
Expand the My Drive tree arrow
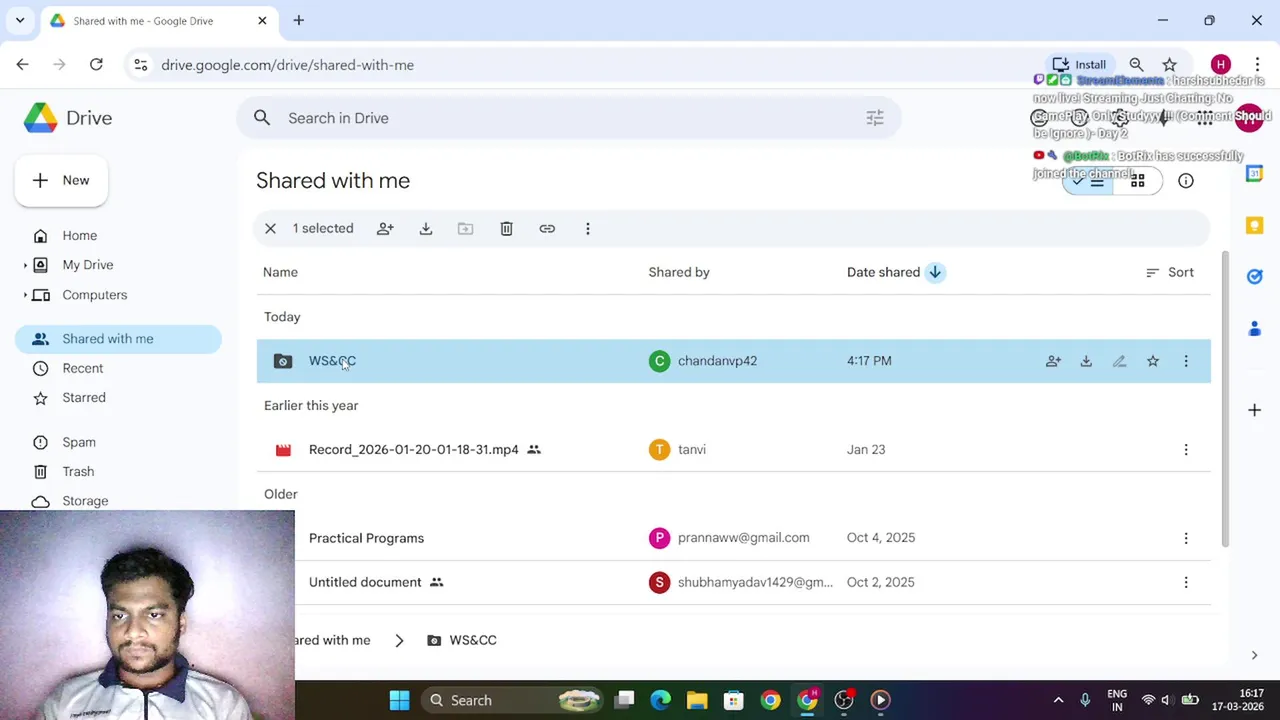[25, 265]
